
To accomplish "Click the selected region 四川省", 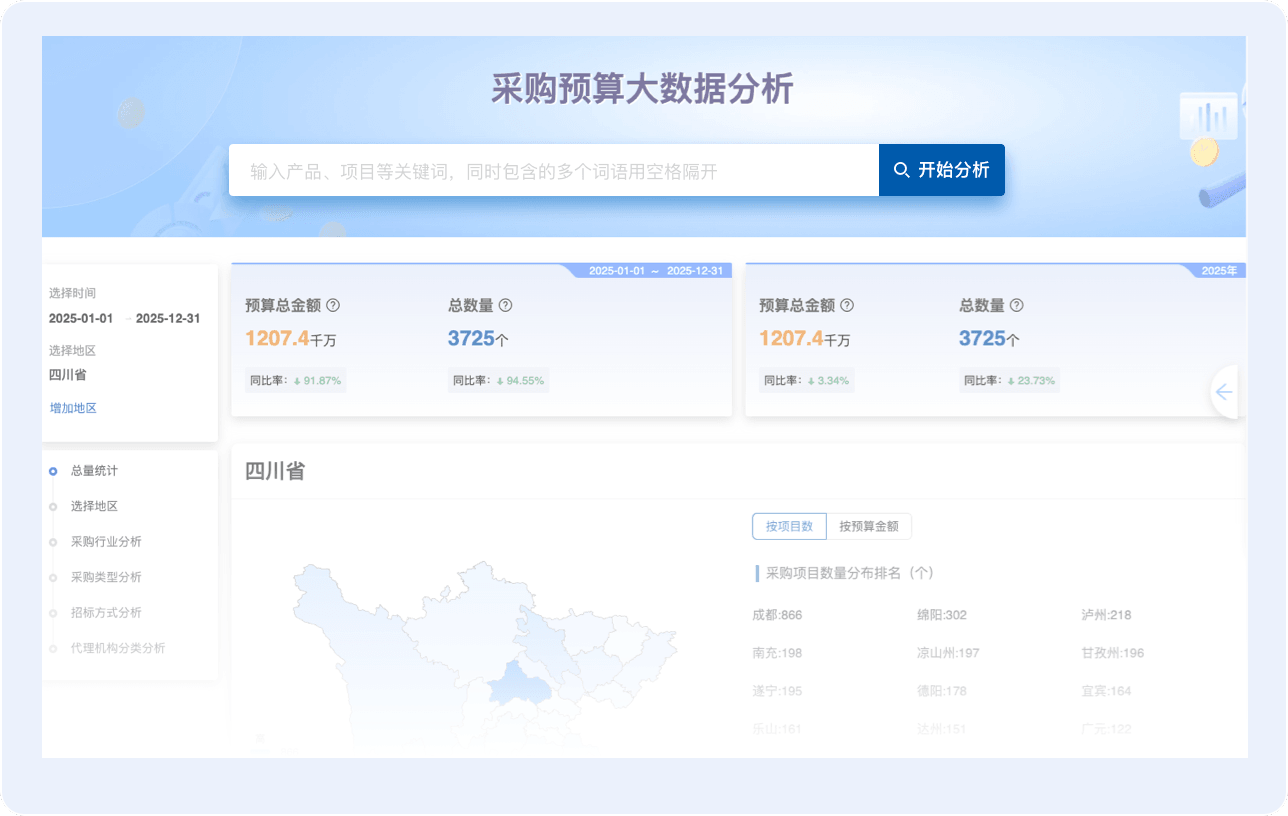I will (68, 375).
